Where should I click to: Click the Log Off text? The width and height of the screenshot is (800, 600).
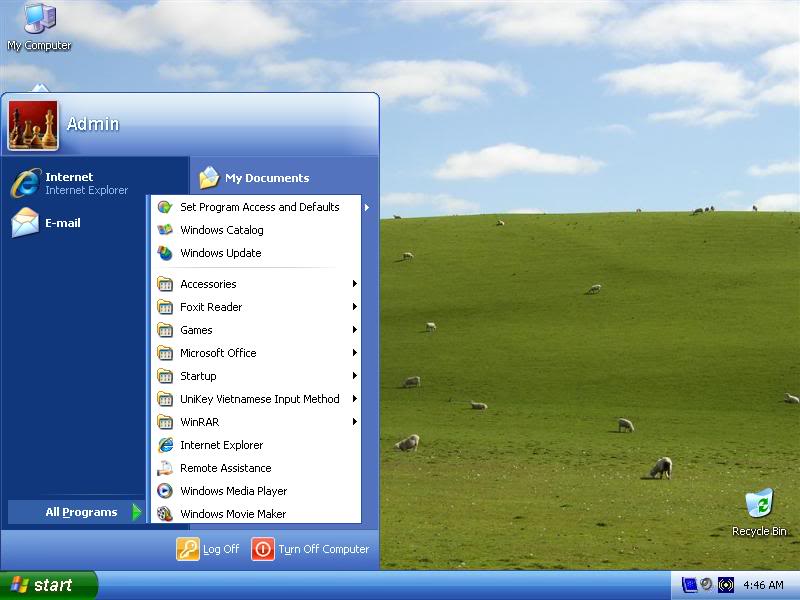coord(221,549)
